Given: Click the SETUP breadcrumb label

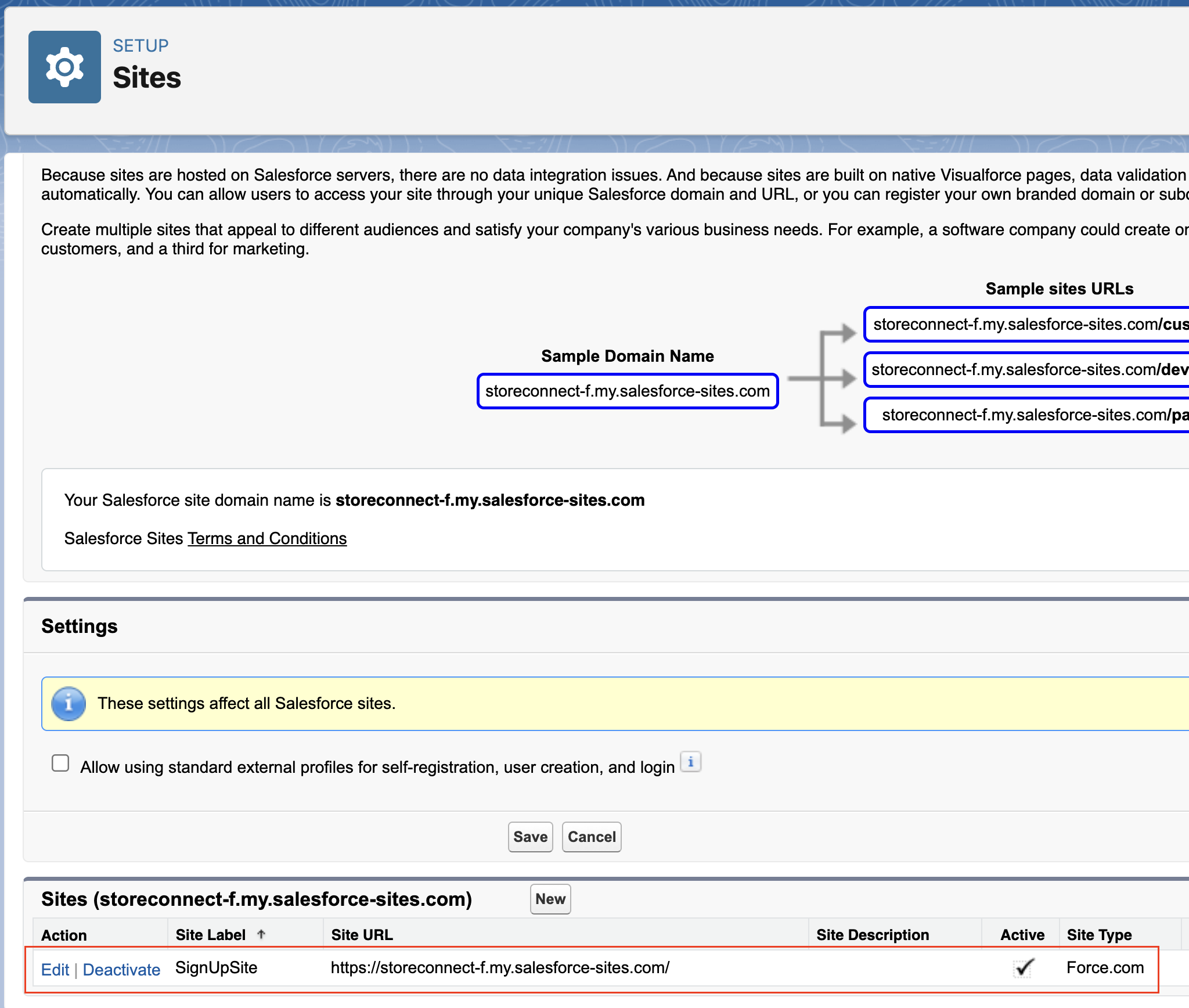Looking at the screenshot, I should point(140,45).
